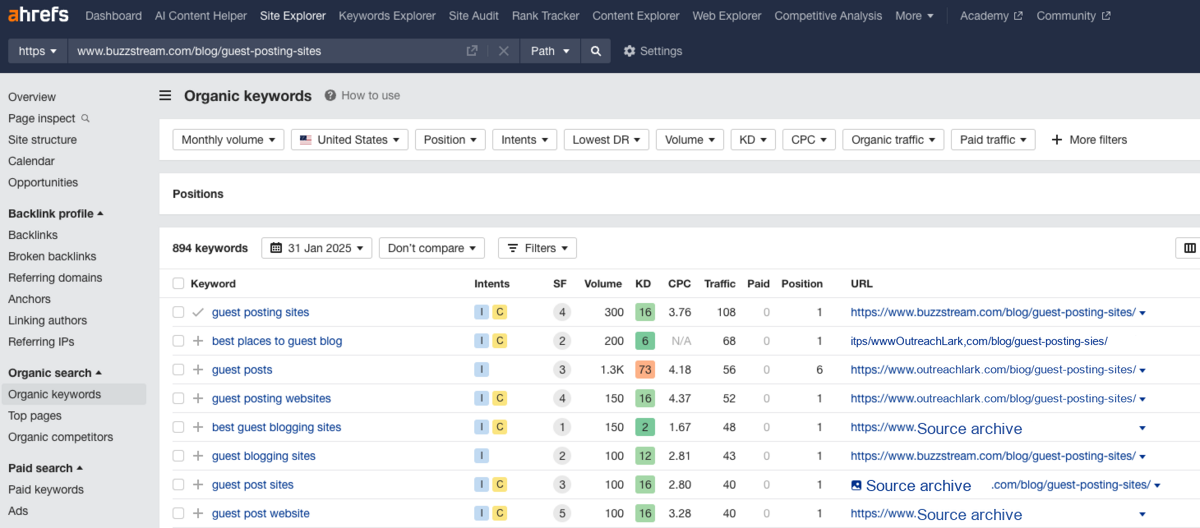Open the Intents filter dropdown

[x=524, y=140]
